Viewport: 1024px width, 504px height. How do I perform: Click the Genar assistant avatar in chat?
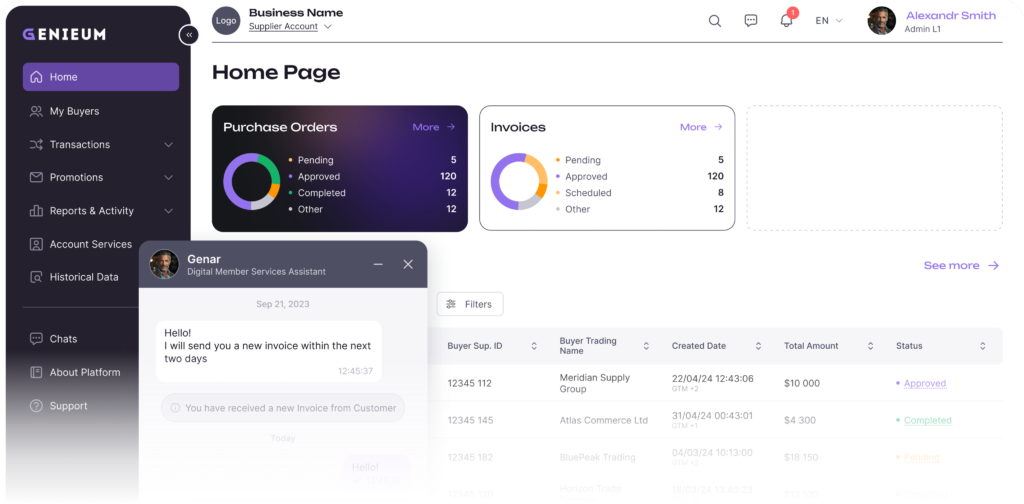tap(164, 264)
